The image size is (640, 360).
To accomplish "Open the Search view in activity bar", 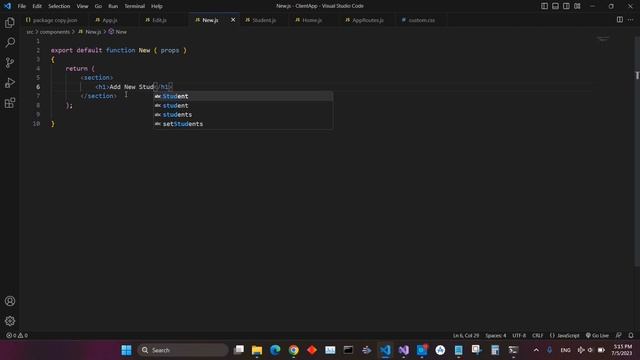I will 10,42.
